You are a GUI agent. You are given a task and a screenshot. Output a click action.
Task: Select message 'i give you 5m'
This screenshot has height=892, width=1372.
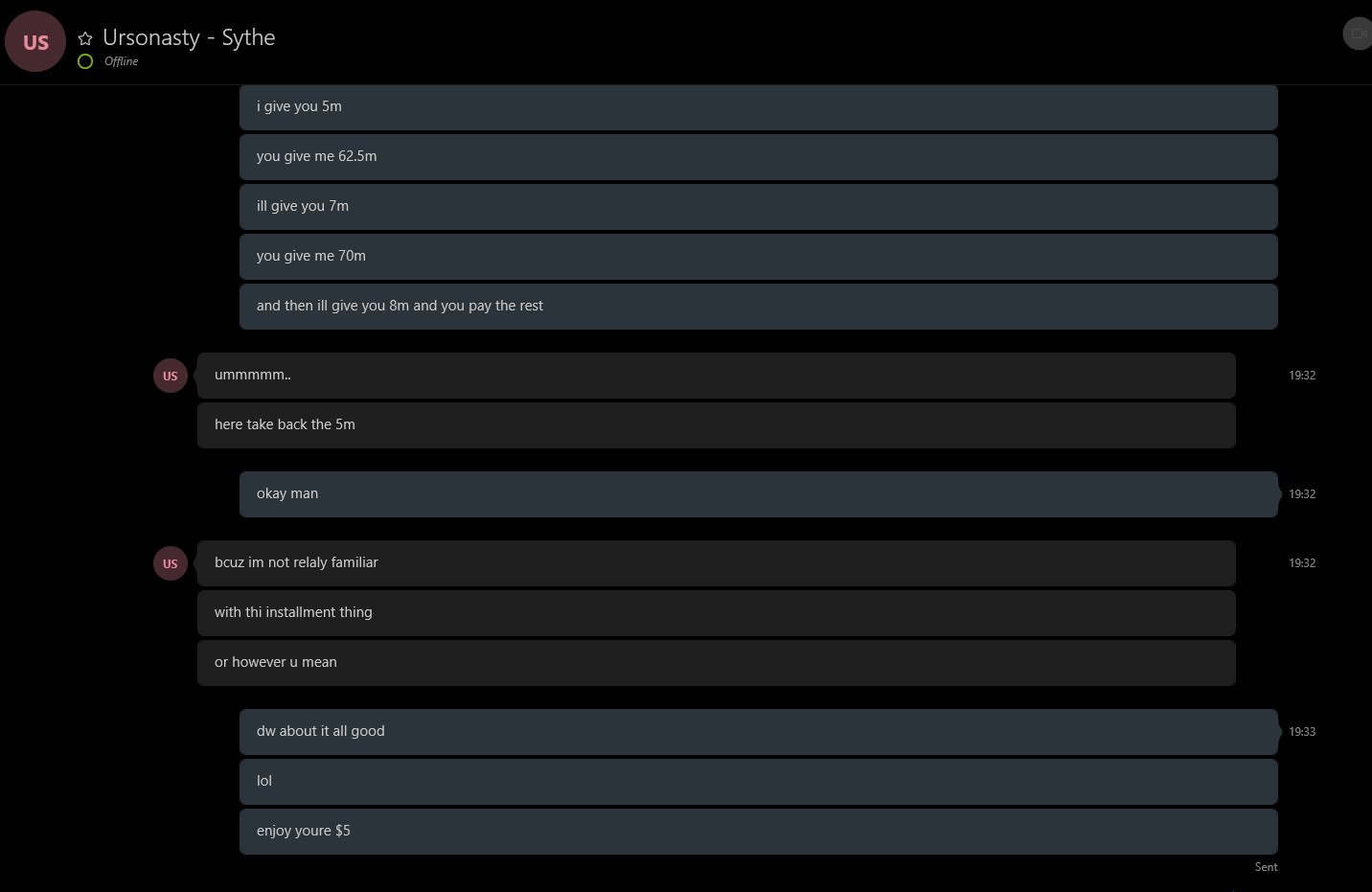[758, 106]
